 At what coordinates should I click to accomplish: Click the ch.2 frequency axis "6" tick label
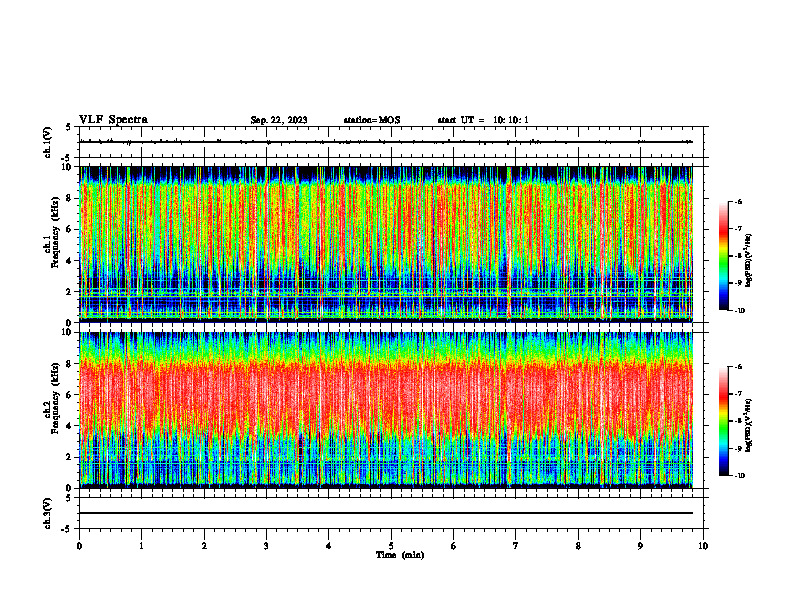pyautogui.click(x=68, y=395)
